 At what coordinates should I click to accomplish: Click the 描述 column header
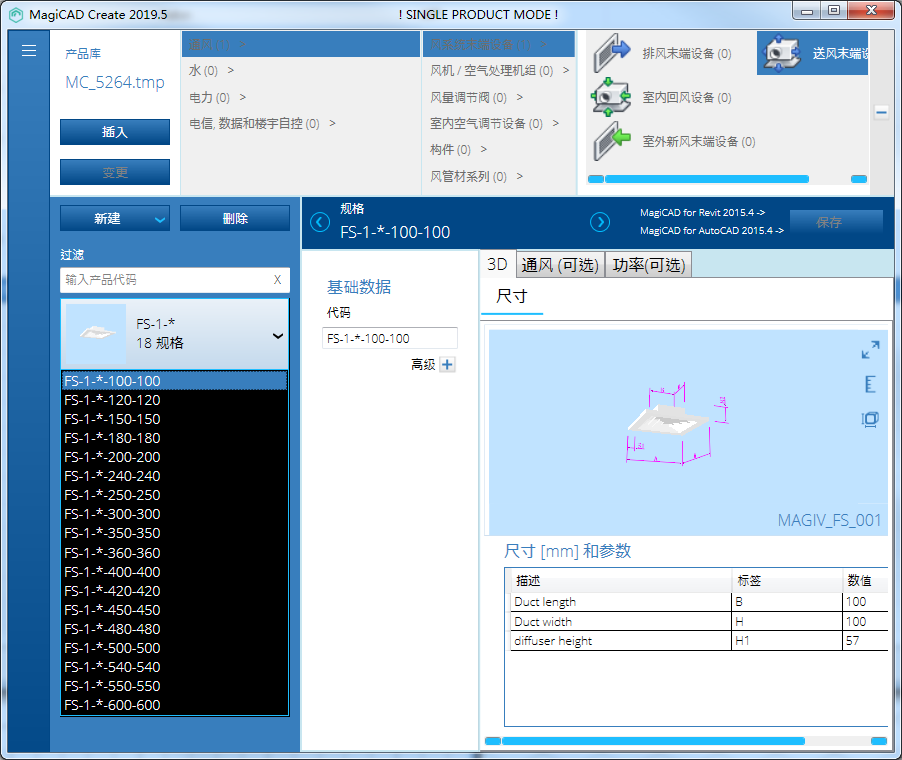[621, 581]
